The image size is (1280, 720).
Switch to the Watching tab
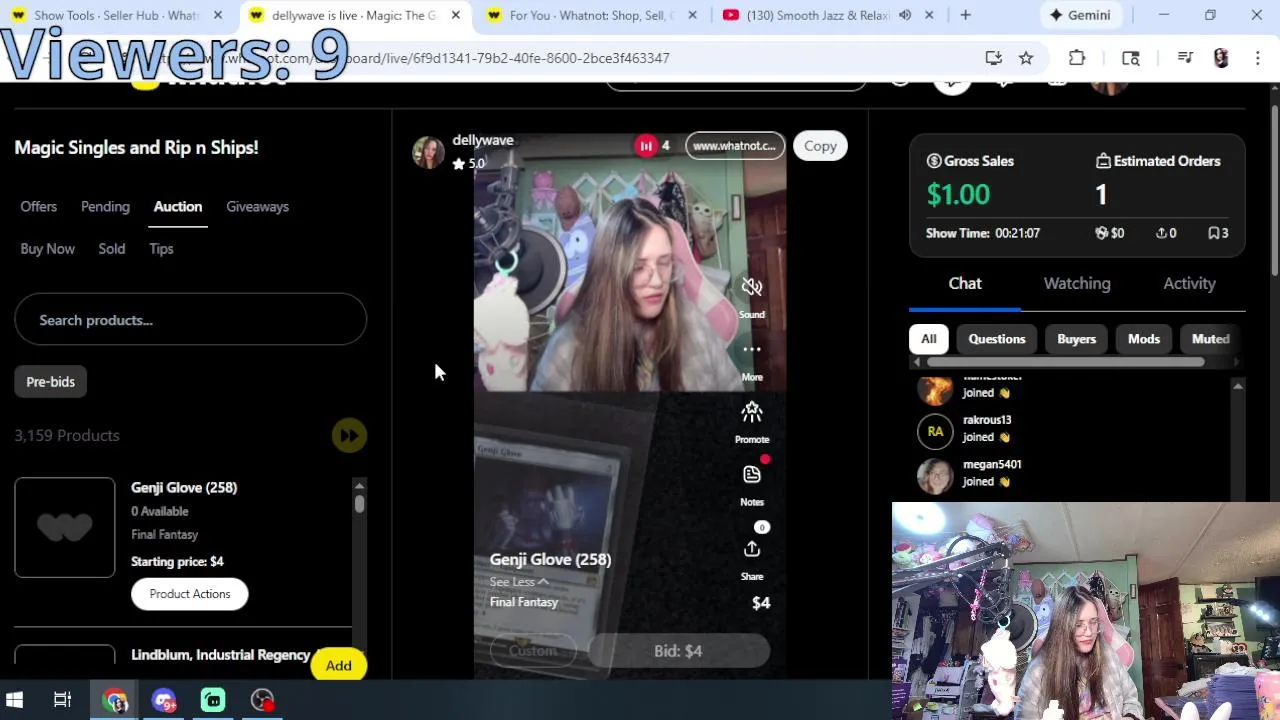click(1077, 283)
